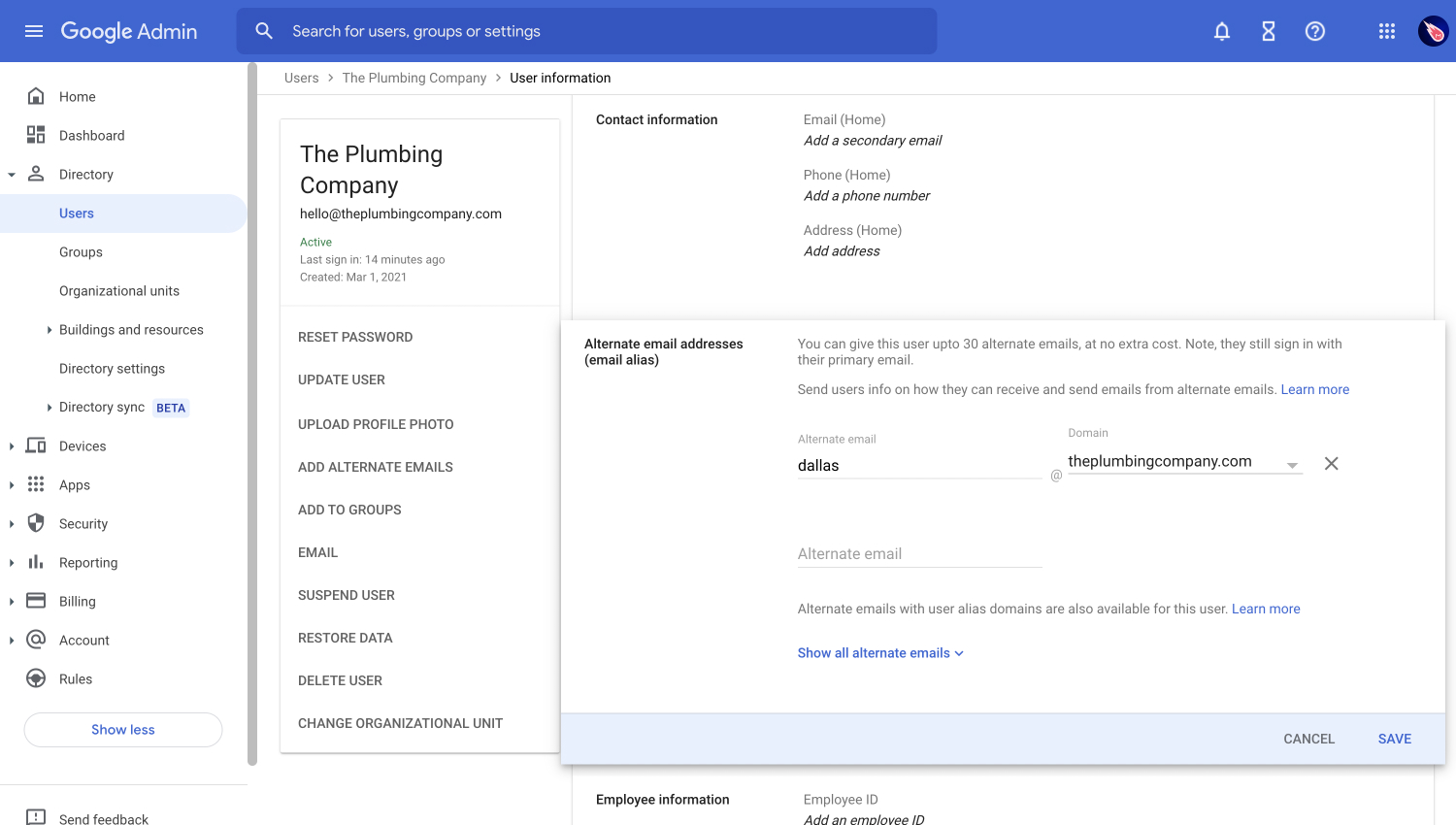1456x825 pixels.
Task: Click Google Admin logo
Action: pyautogui.click(x=129, y=31)
